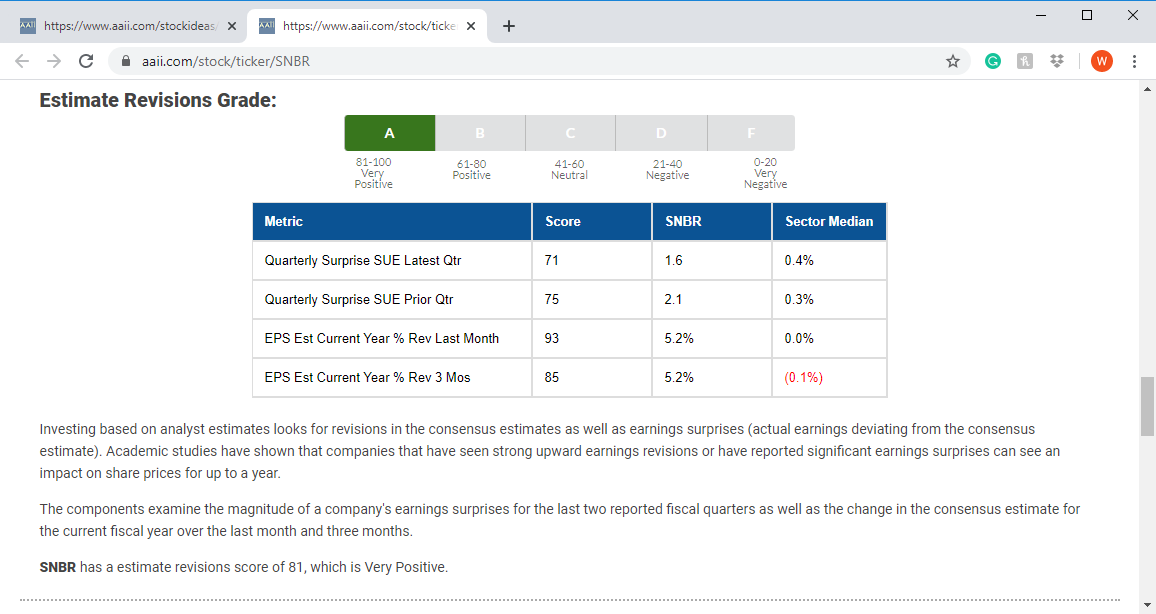Open the Dropbox extension icon
This screenshot has height=614, width=1156.
[x=1056, y=61]
